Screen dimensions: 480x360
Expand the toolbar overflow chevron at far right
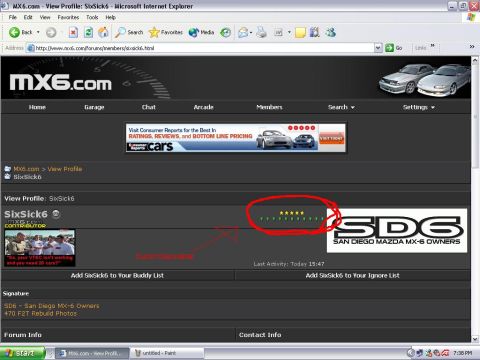click(472, 46)
